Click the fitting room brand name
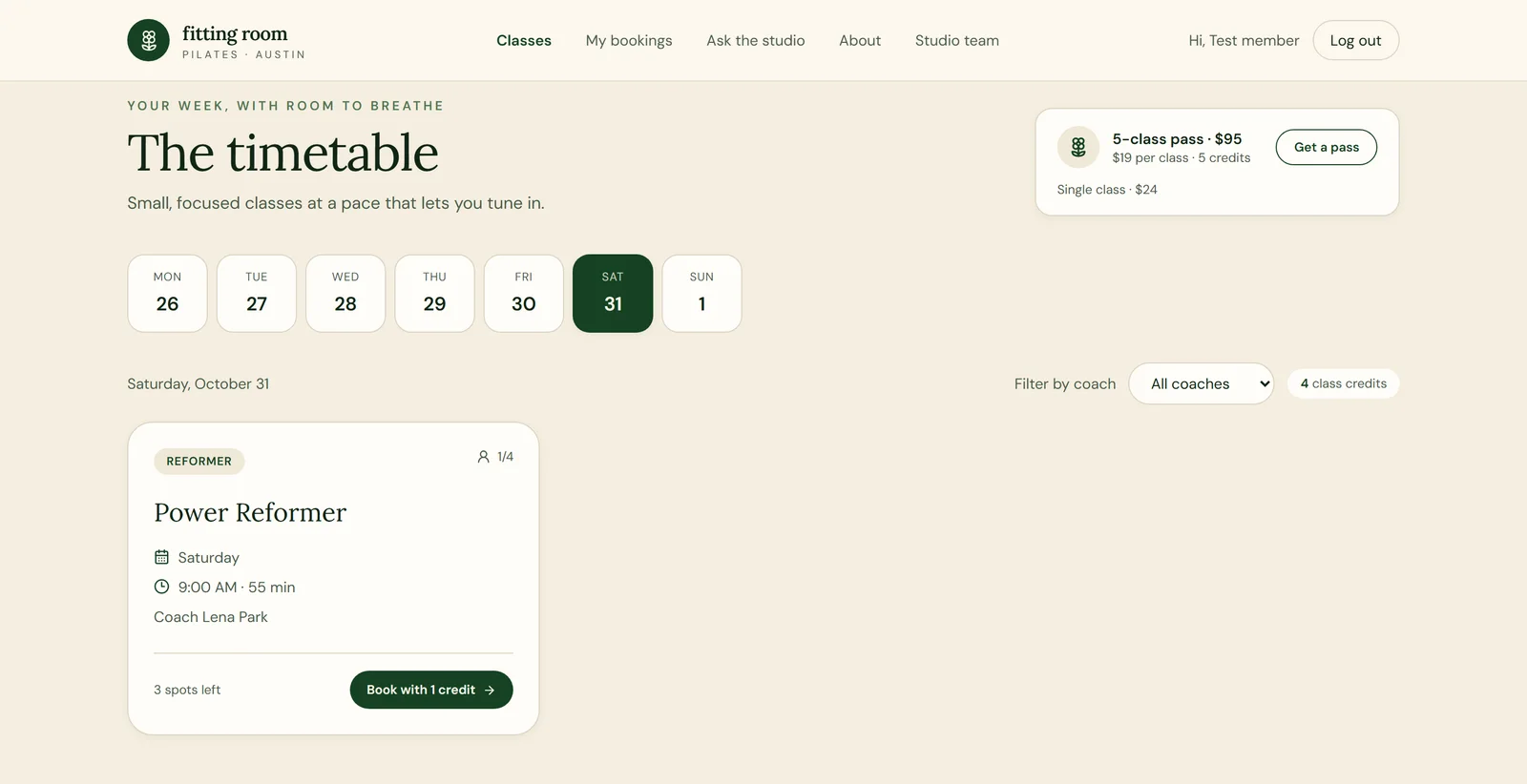The height and width of the screenshot is (784, 1527). 235,33
